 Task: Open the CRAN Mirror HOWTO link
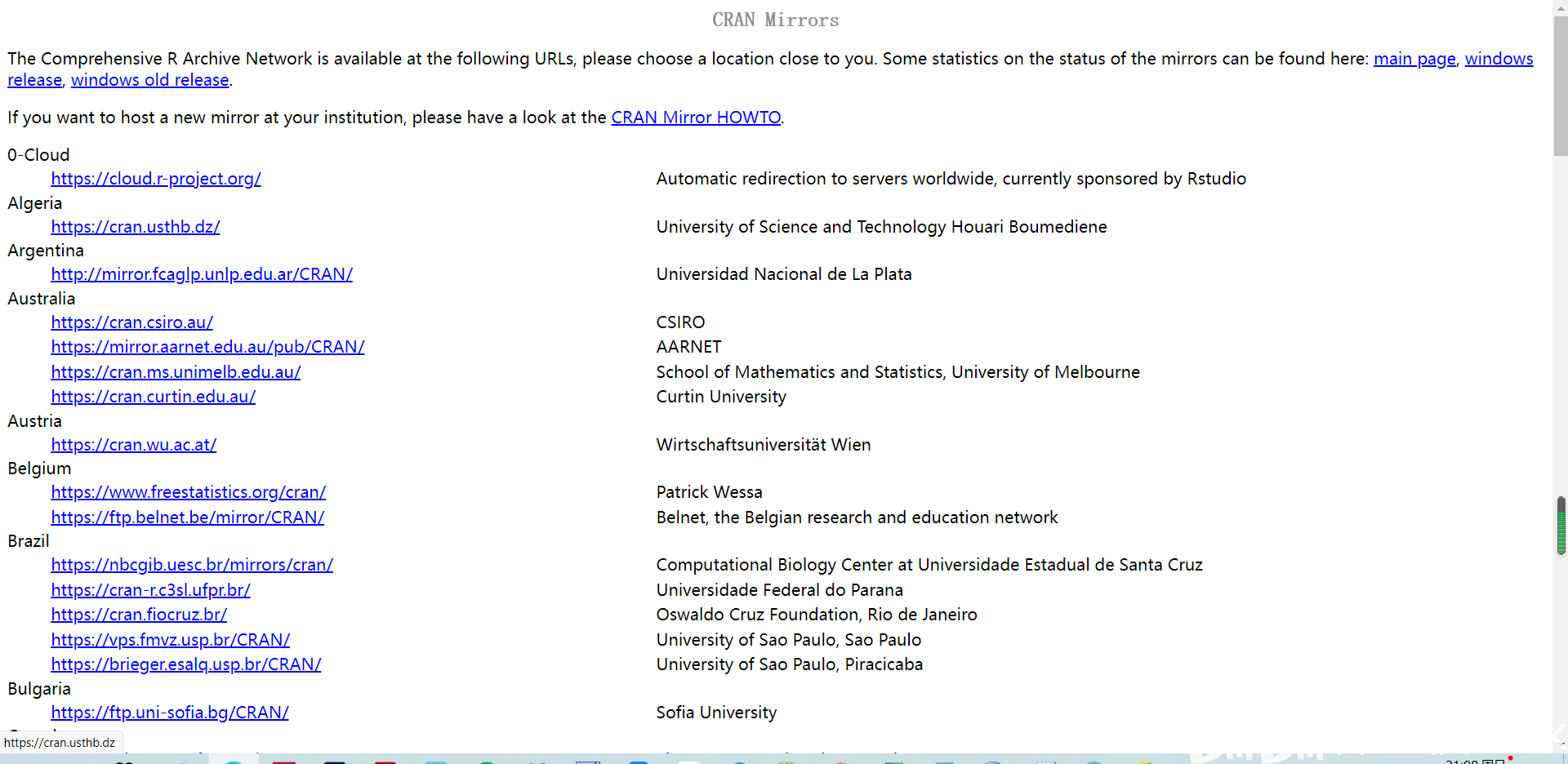point(696,118)
